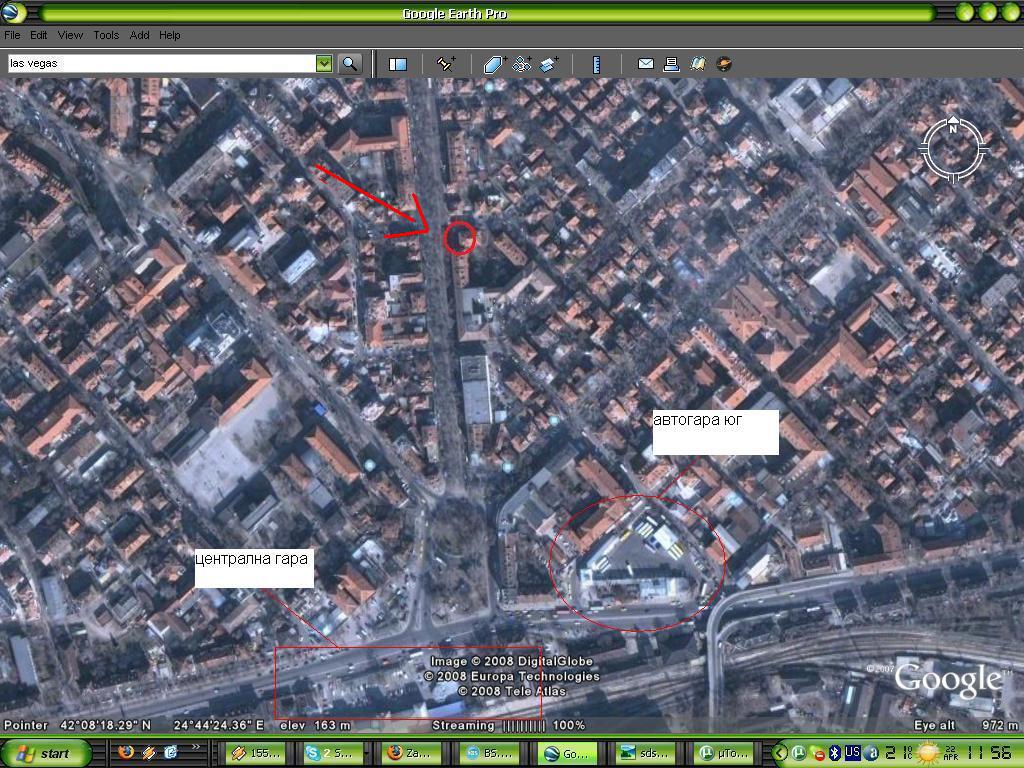Image resolution: width=1024 pixels, height=768 pixels.
Task: Open the Help menu
Action: (x=170, y=35)
